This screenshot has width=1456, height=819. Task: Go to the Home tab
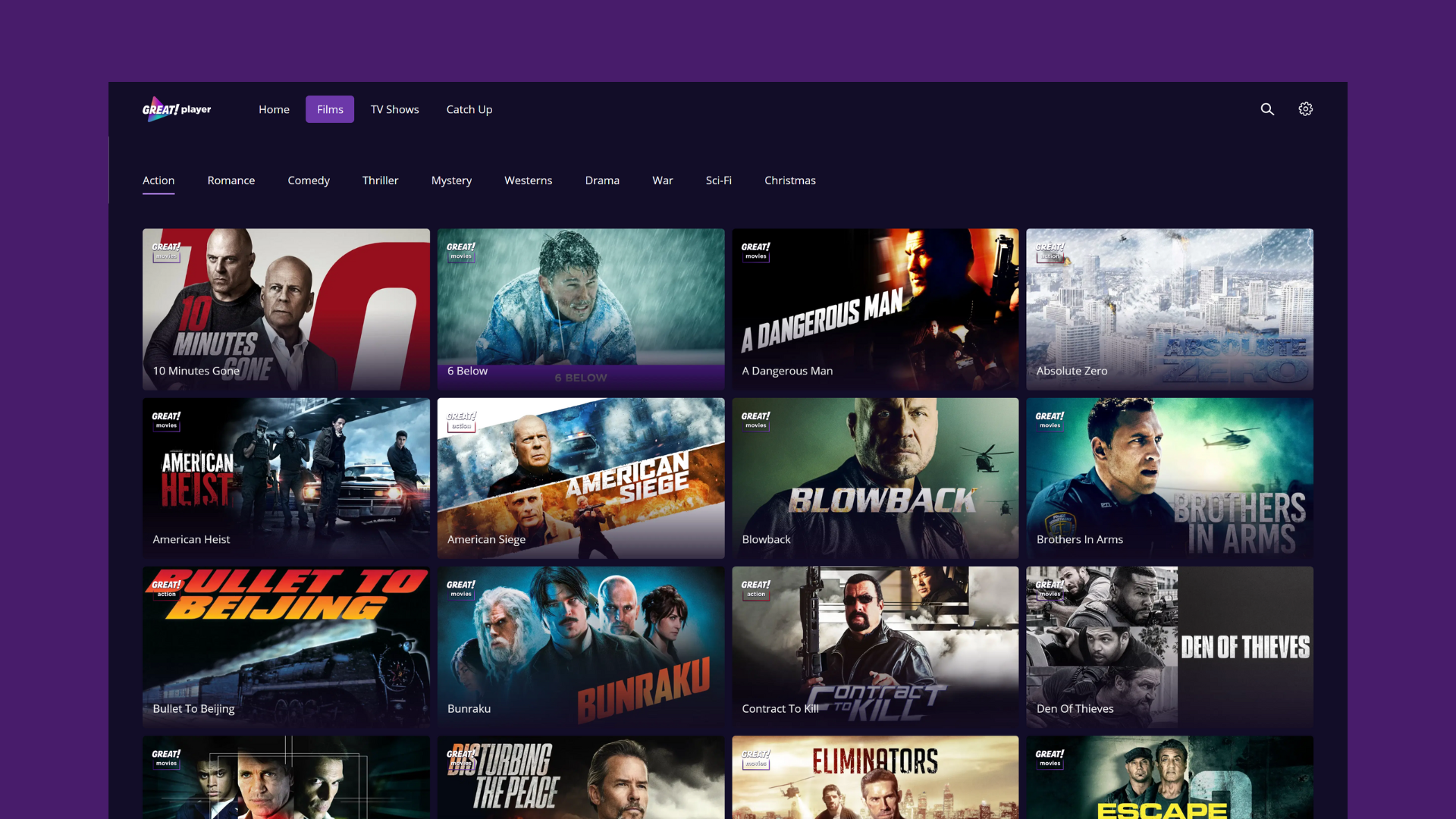point(274,109)
